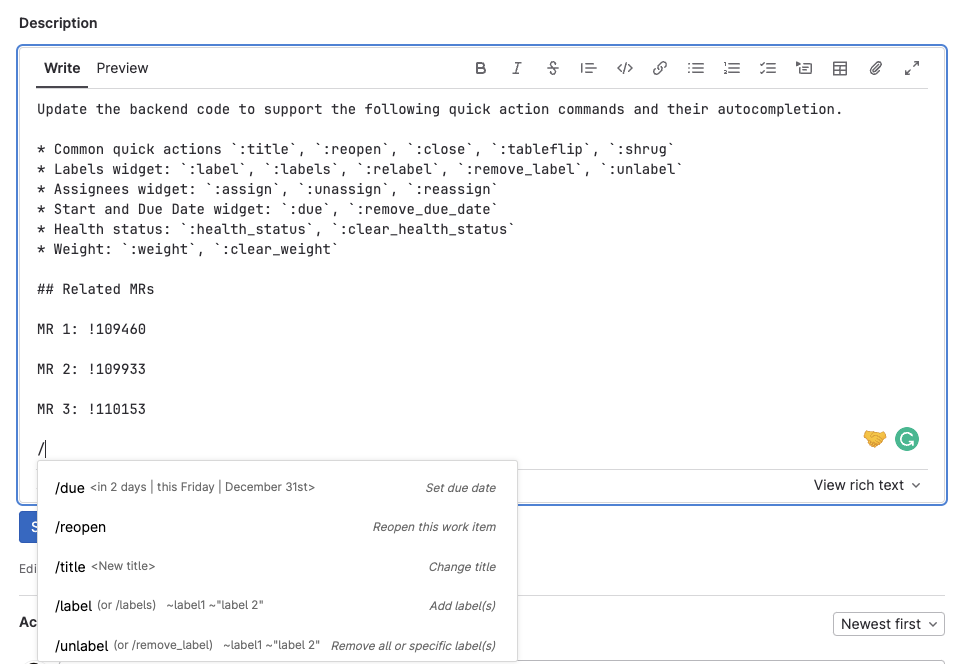Toggle bold formatting

(x=481, y=68)
